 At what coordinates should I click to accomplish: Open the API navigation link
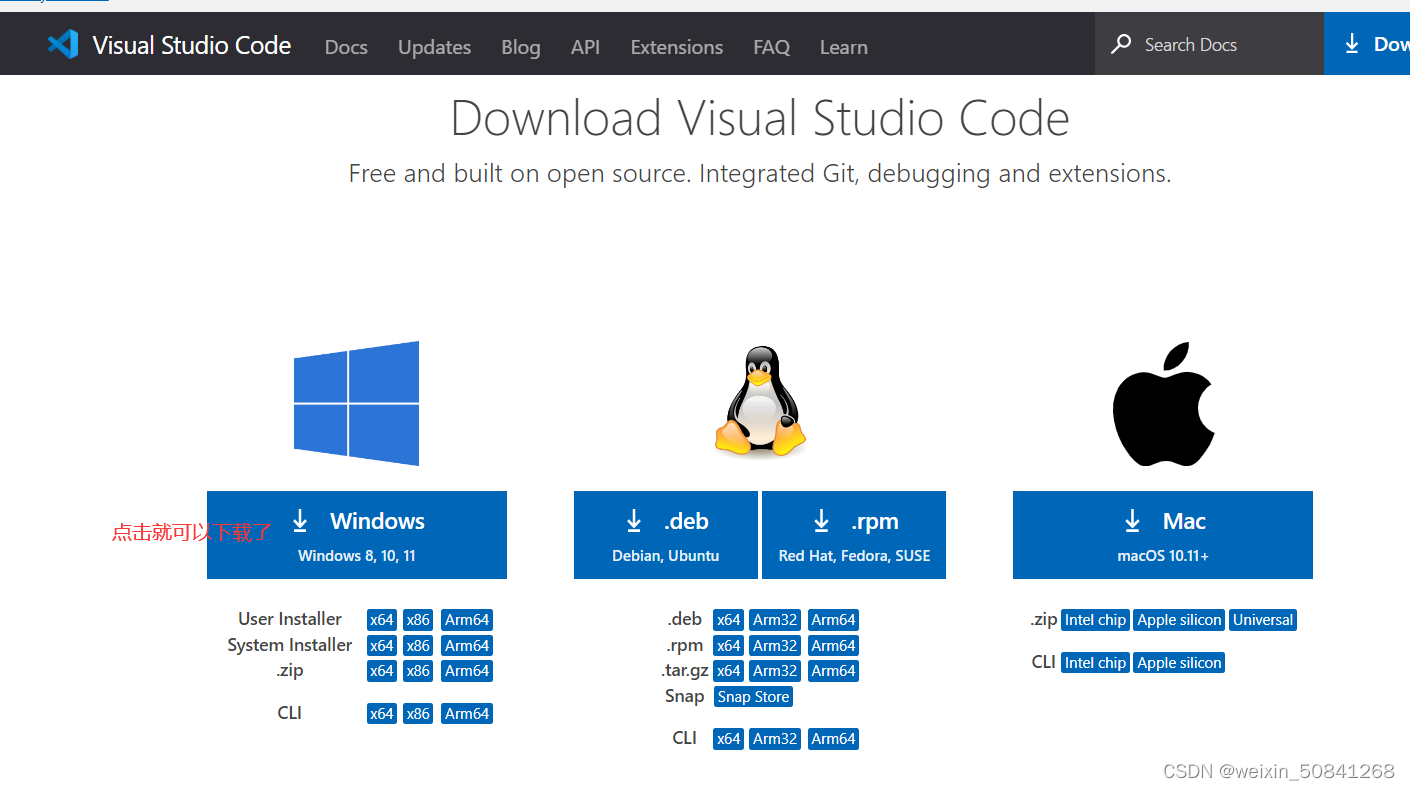pos(585,47)
